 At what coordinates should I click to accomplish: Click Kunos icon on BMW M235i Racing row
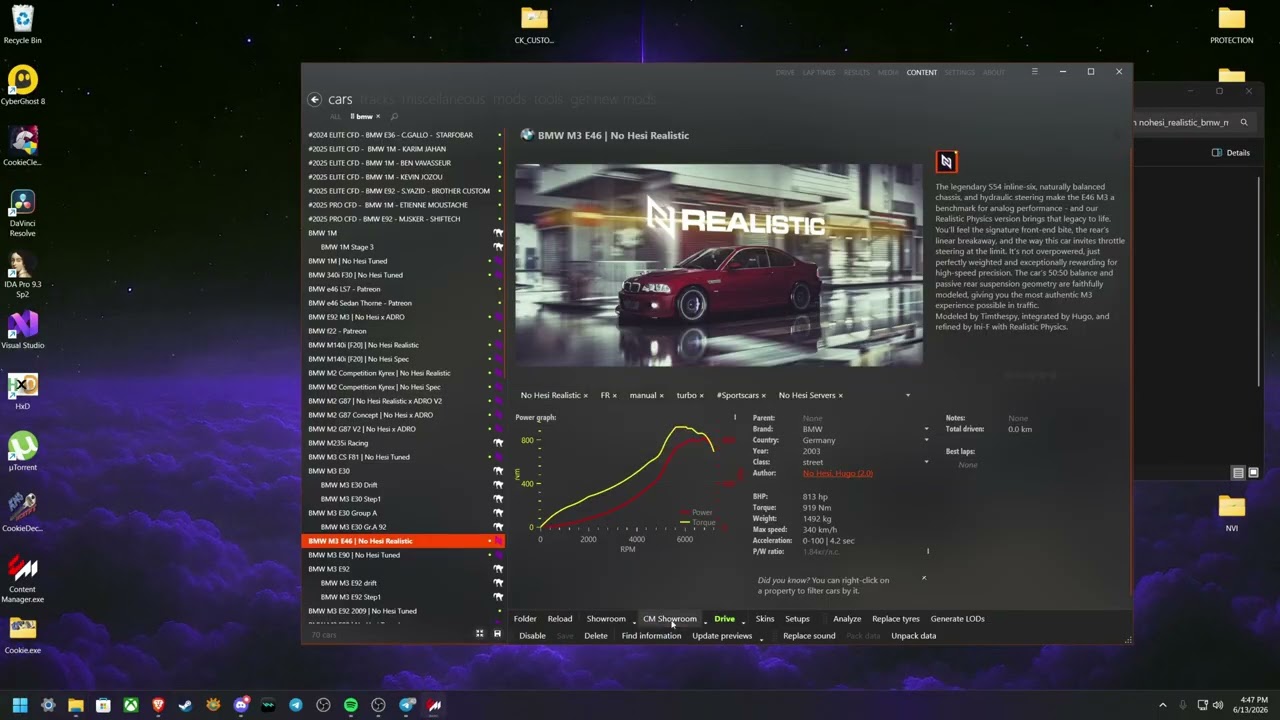click(498, 443)
